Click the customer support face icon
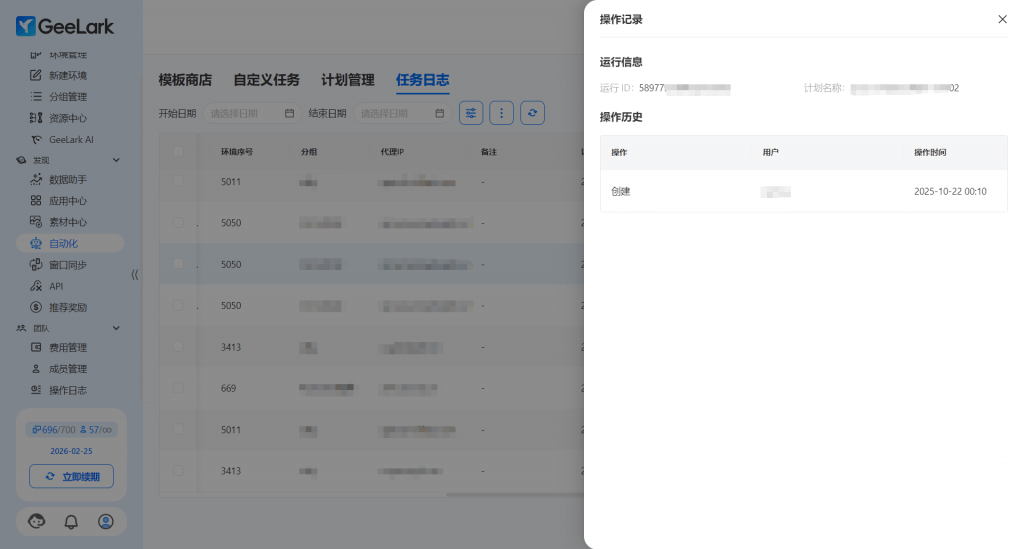Image resolution: width=1024 pixels, height=549 pixels. click(37, 521)
